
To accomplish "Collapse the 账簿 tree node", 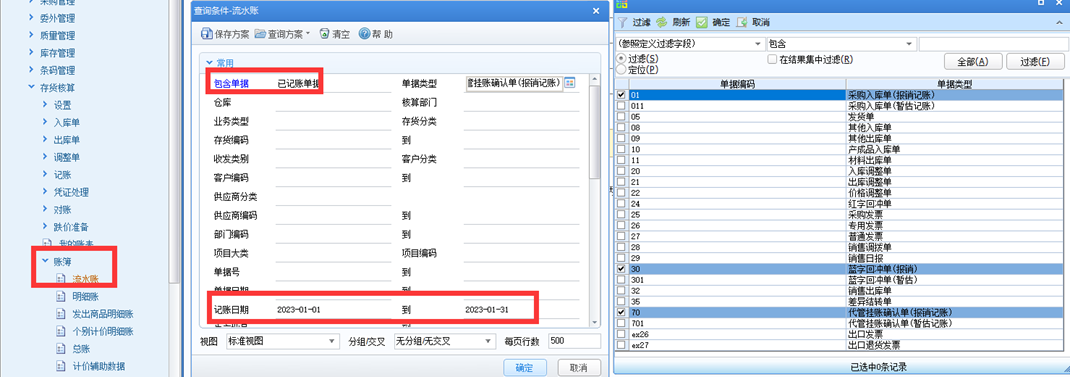I will tap(45, 262).
